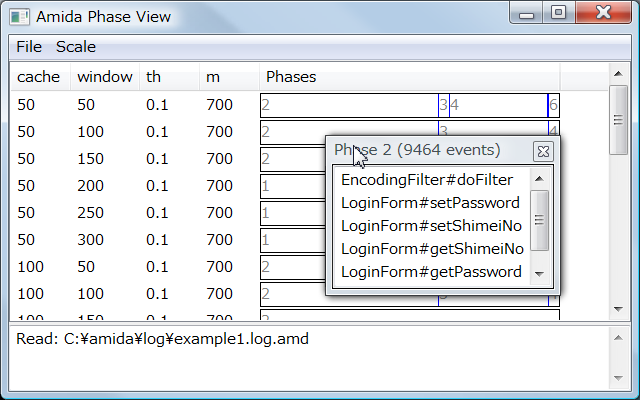This screenshot has width=640, height=400.
Task: Choose the LoginForm#getShimeiNo entry
Action: [x=432, y=249]
